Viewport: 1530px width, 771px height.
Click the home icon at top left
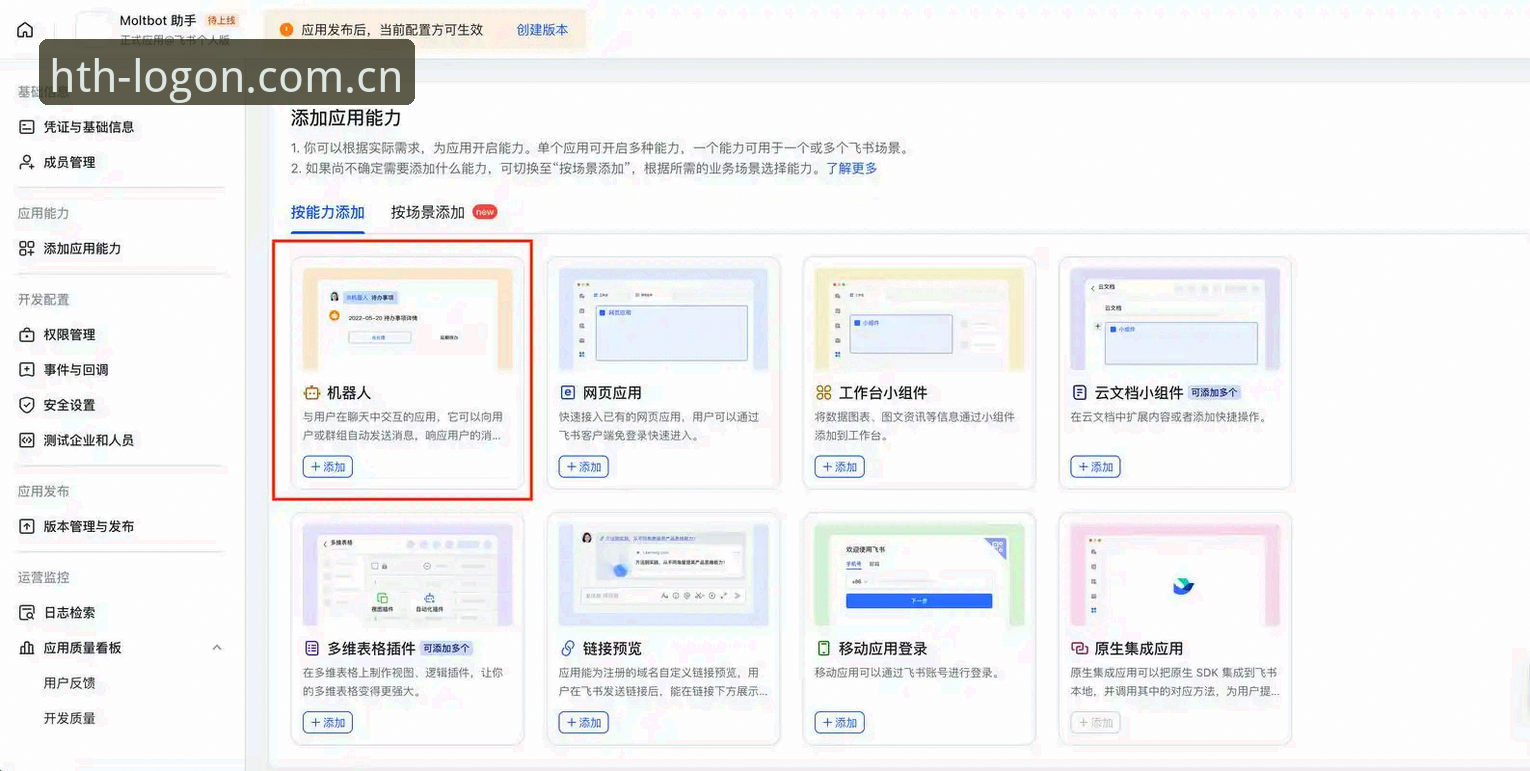tap(25, 30)
